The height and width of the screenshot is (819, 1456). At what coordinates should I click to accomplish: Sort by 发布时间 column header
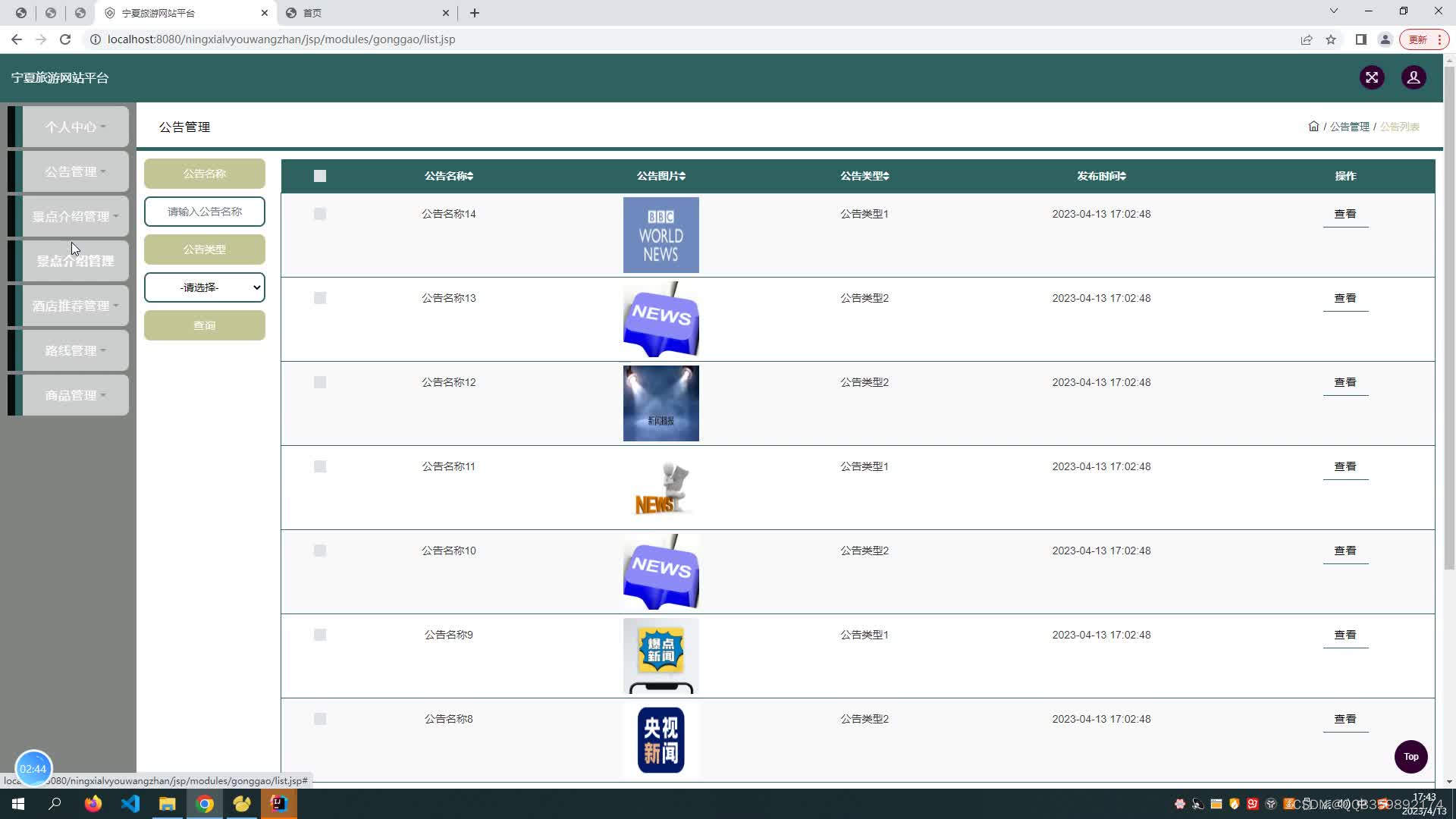[1101, 176]
